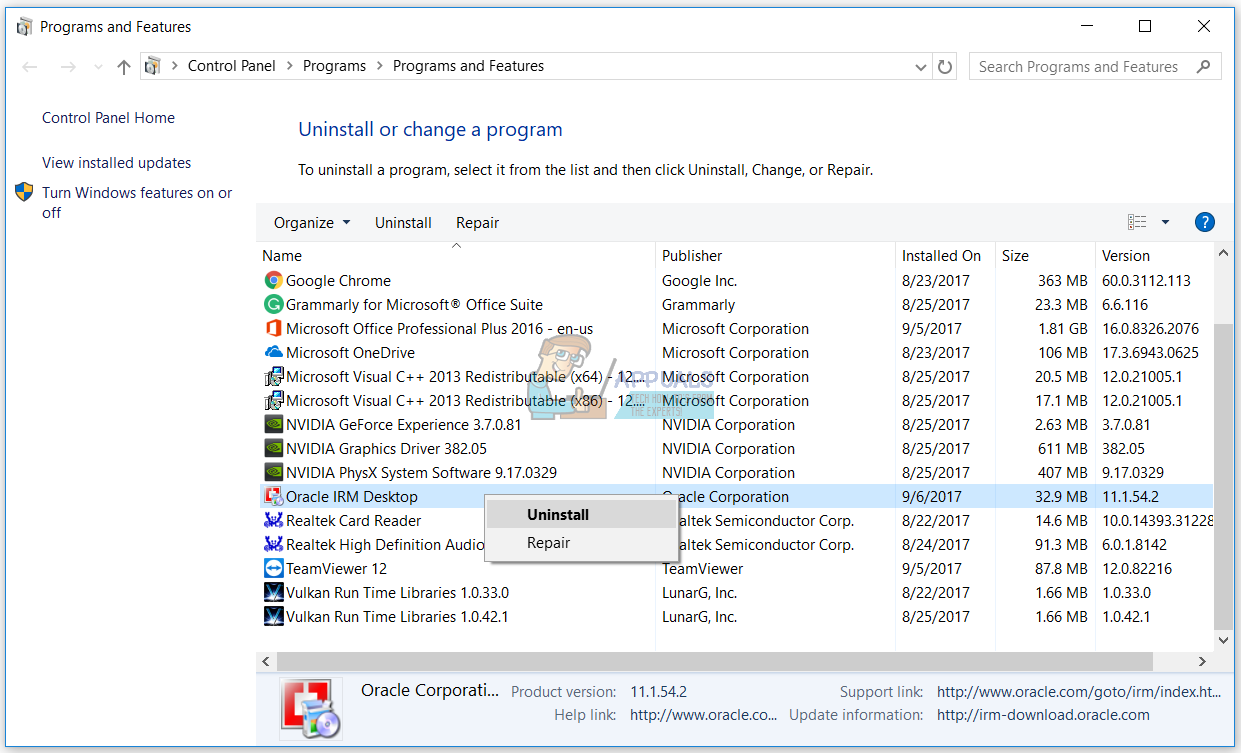Image resolution: width=1241 pixels, height=753 pixels.
Task: Click the horizontal scrollbar thumb
Action: pyautogui.click(x=715, y=662)
